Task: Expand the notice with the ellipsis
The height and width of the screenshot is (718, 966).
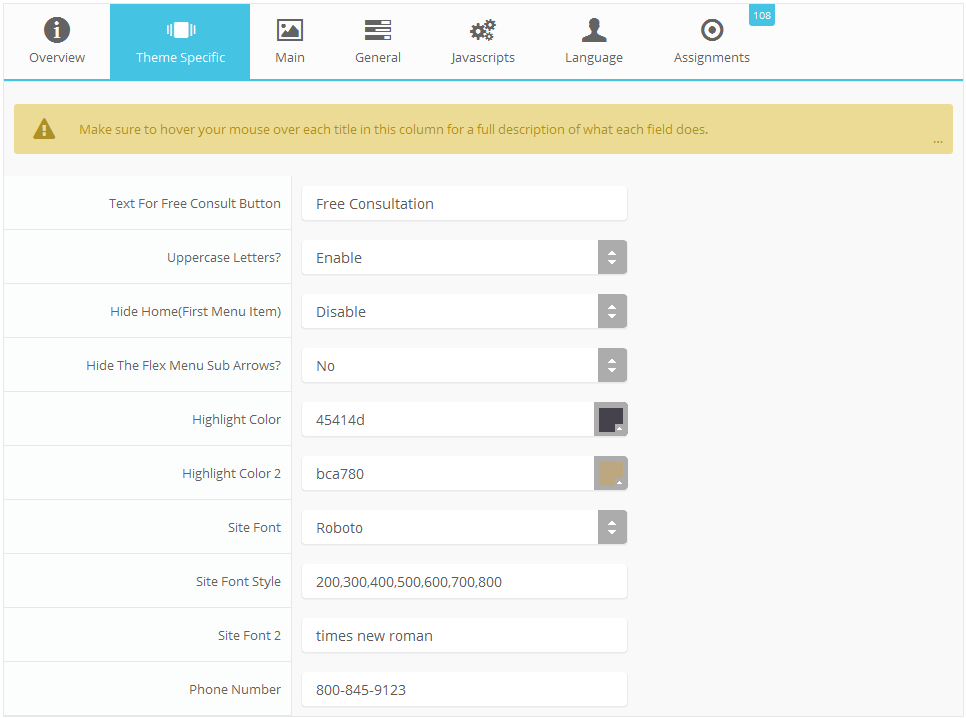Action: click(x=937, y=142)
